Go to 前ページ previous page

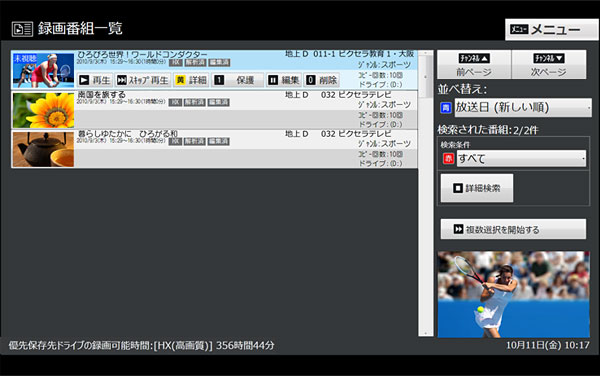474,65
